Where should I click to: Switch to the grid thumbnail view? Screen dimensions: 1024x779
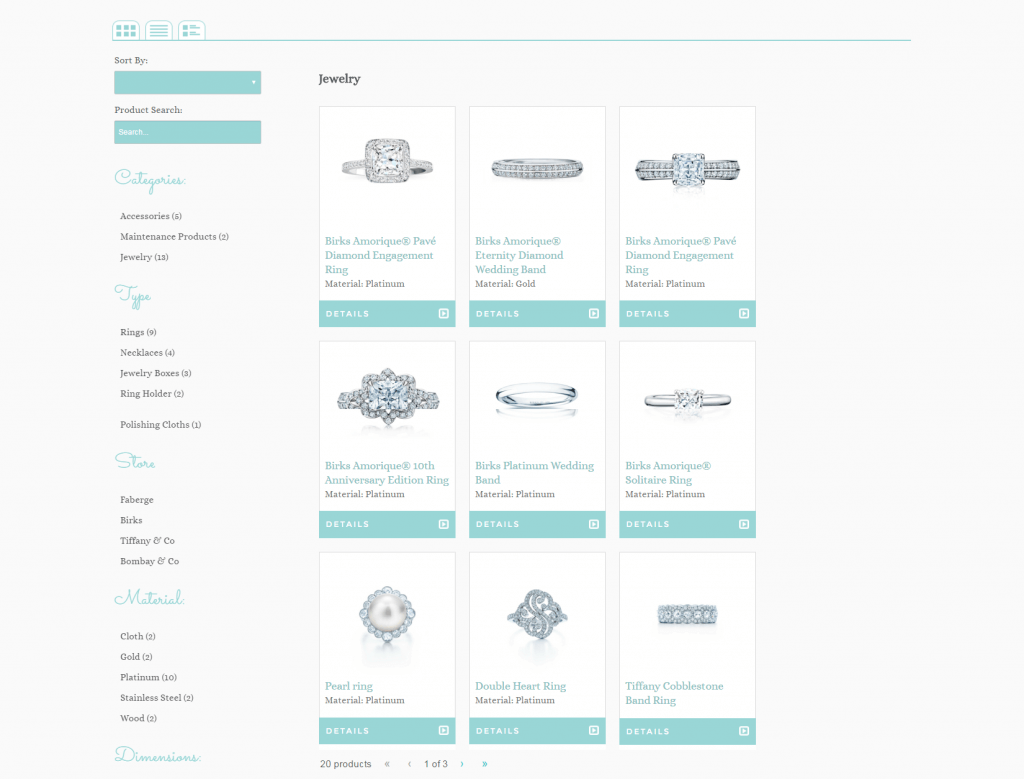[x=126, y=30]
